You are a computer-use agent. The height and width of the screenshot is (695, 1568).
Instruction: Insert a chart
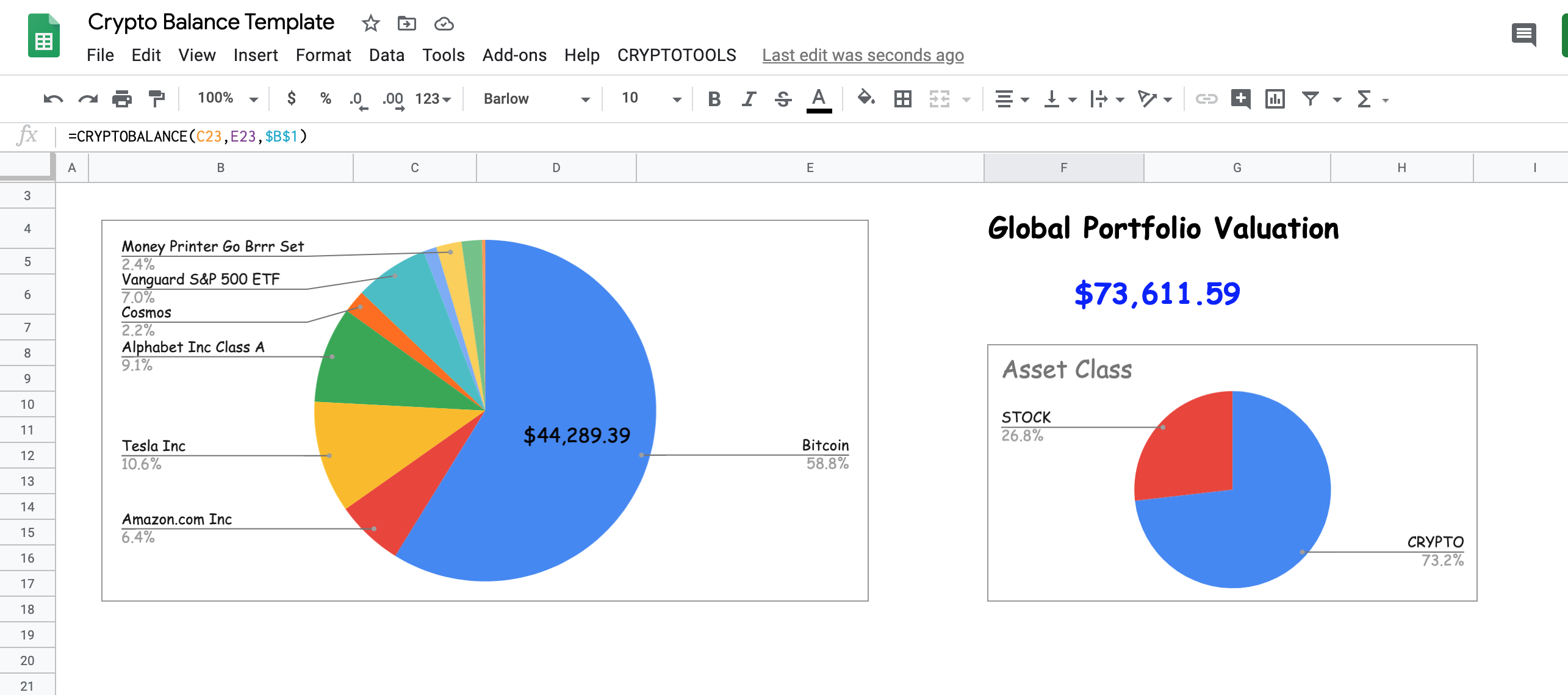coord(1275,99)
